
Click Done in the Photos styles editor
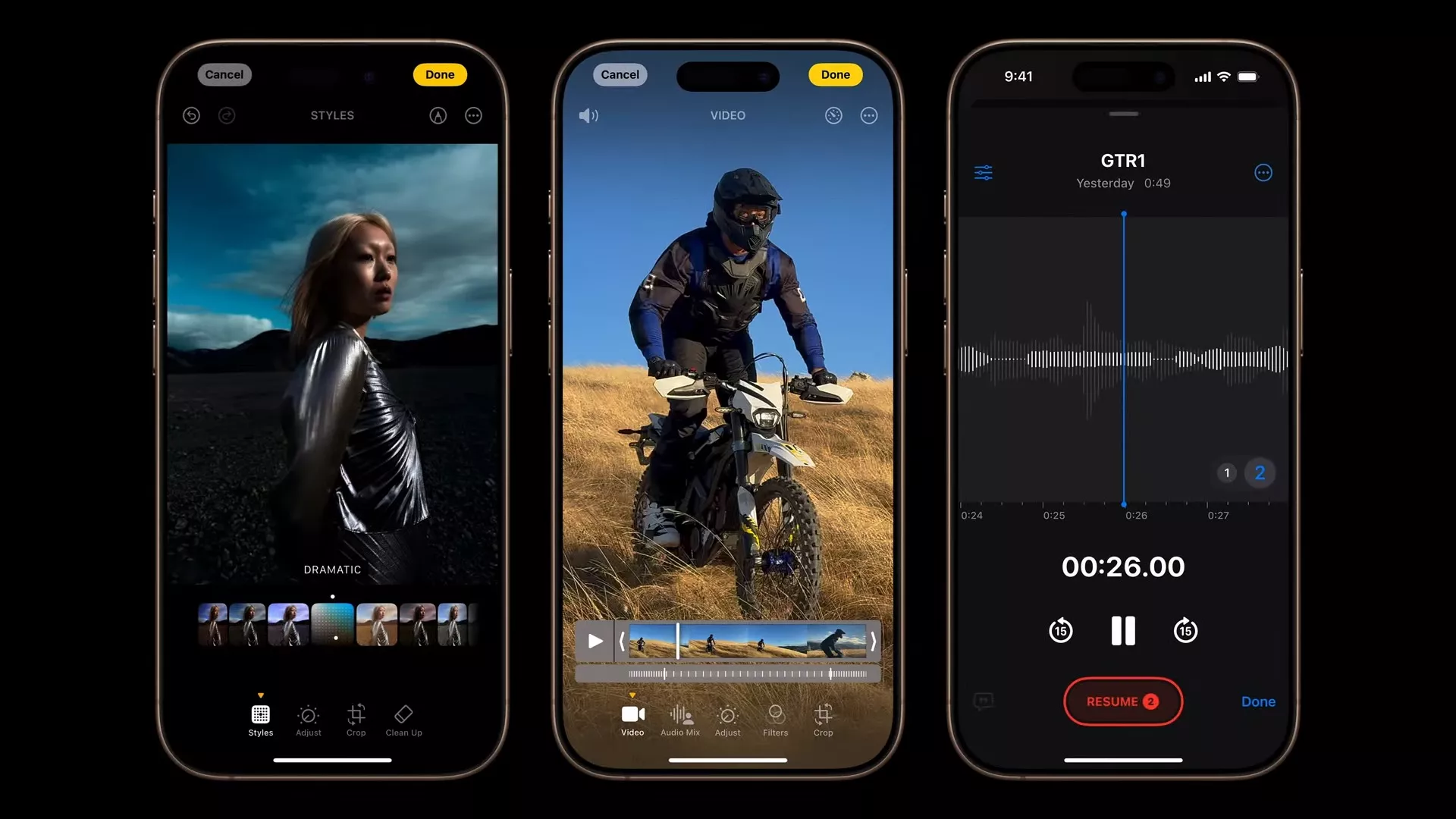pyautogui.click(x=439, y=74)
